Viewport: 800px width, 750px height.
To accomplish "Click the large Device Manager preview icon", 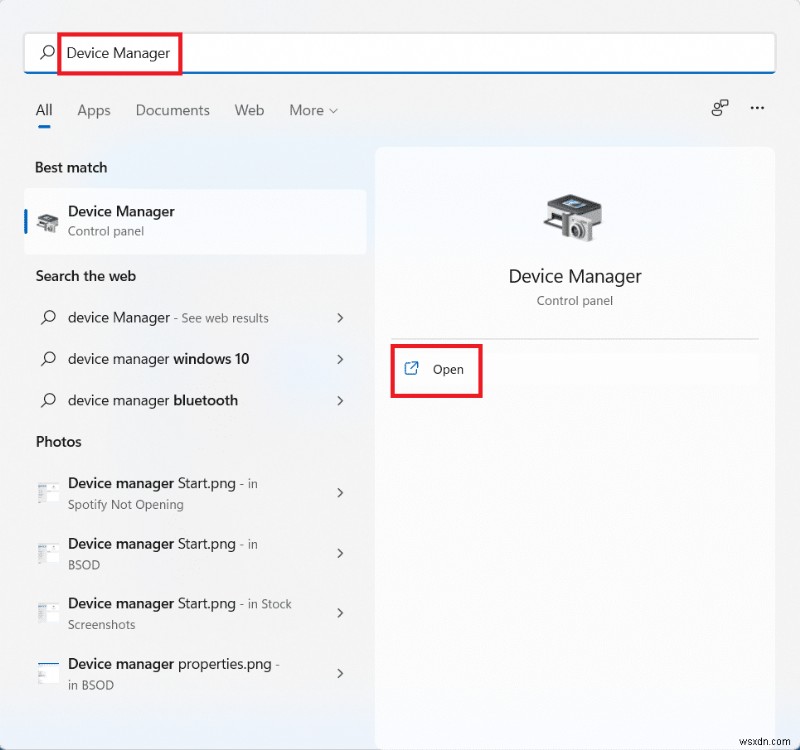I will (573, 217).
